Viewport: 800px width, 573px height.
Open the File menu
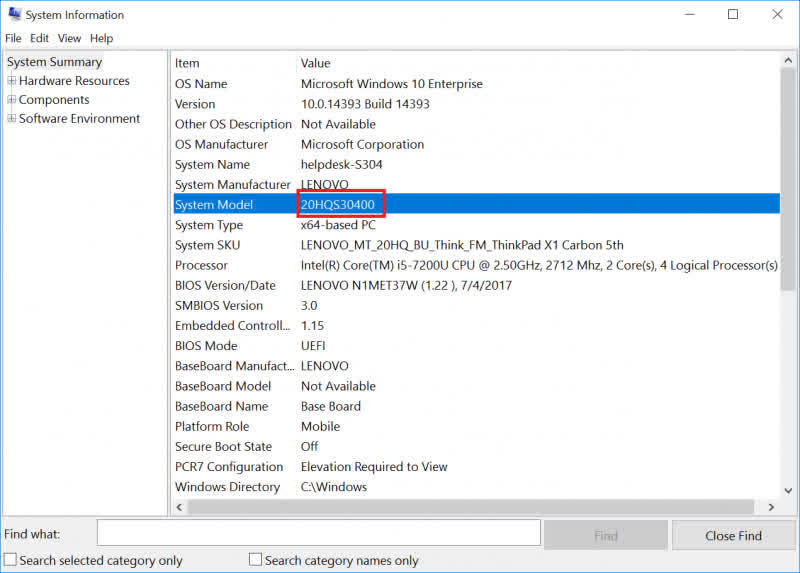[13, 38]
